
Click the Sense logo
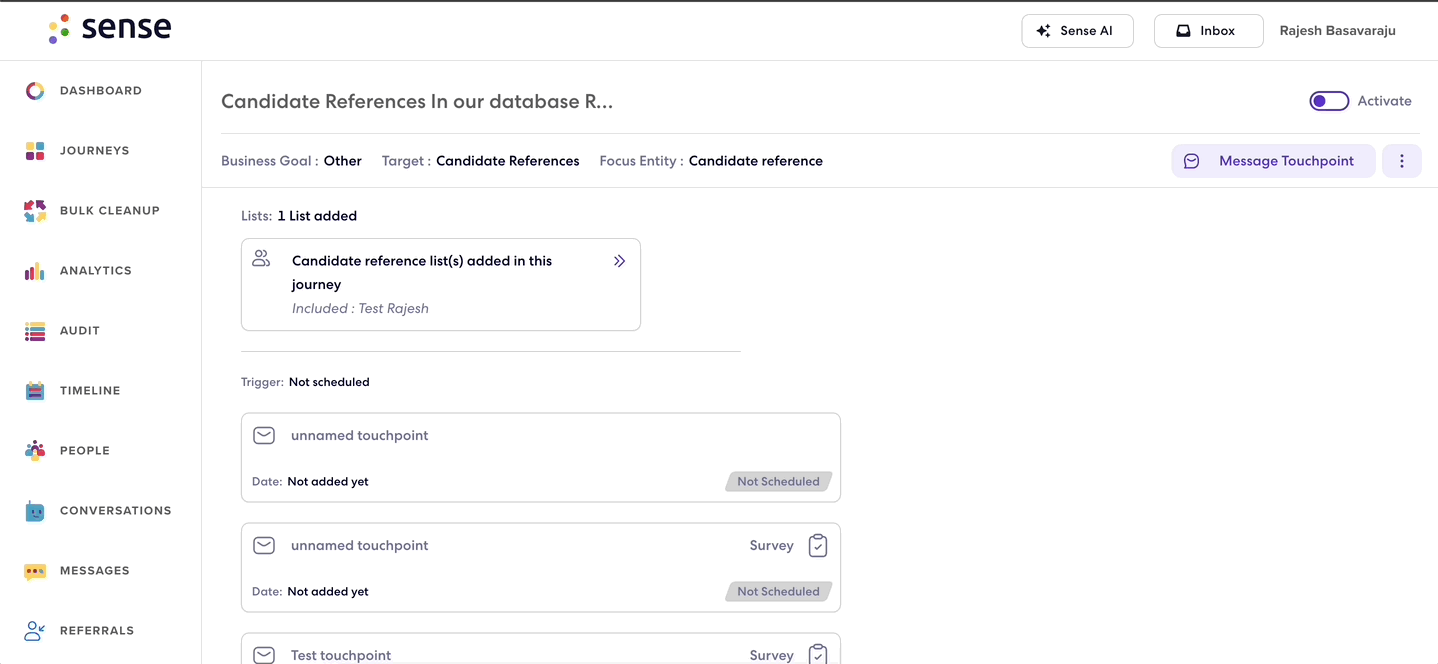(x=110, y=28)
